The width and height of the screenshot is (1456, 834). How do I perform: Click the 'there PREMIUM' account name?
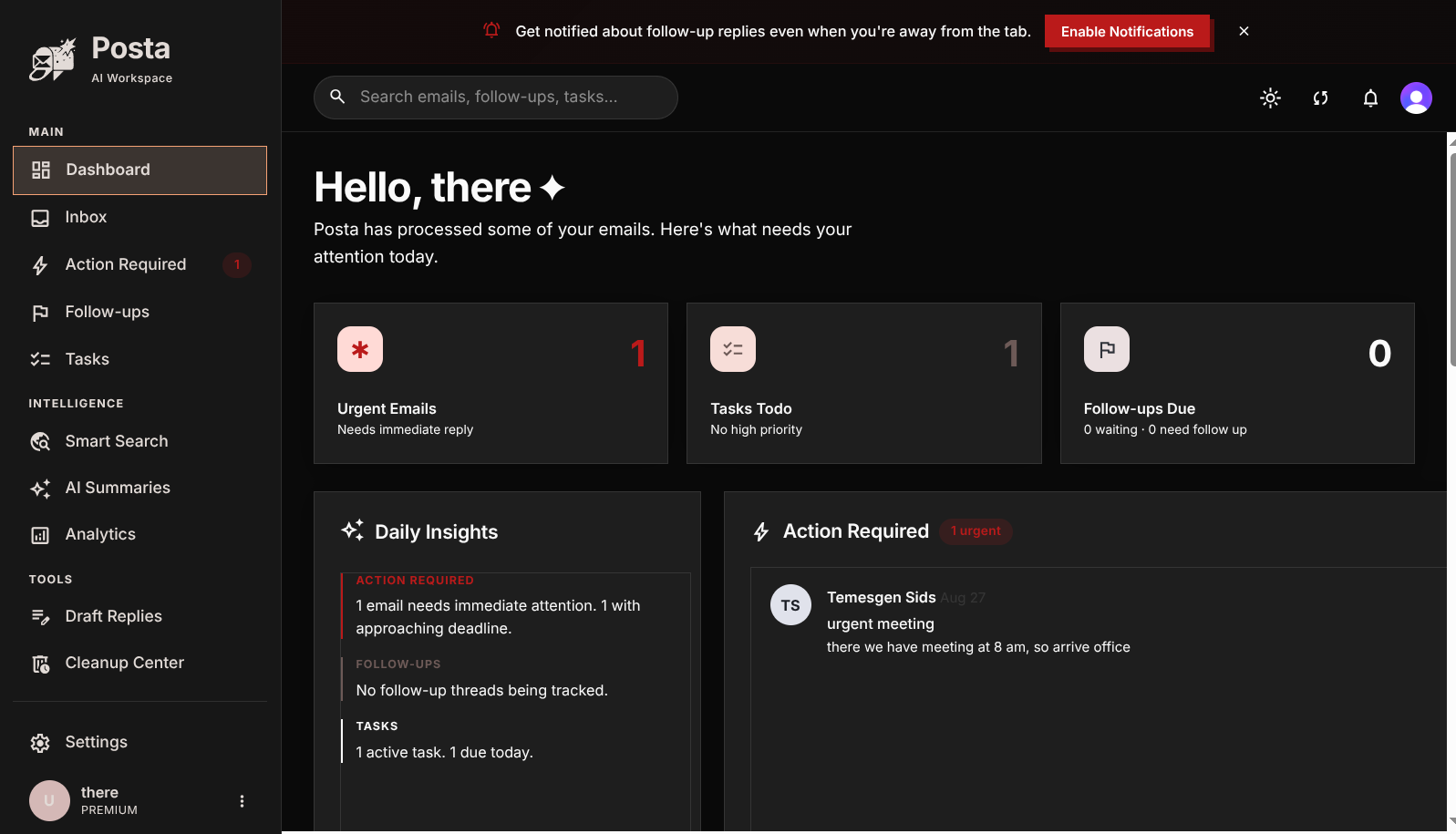tap(108, 800)
